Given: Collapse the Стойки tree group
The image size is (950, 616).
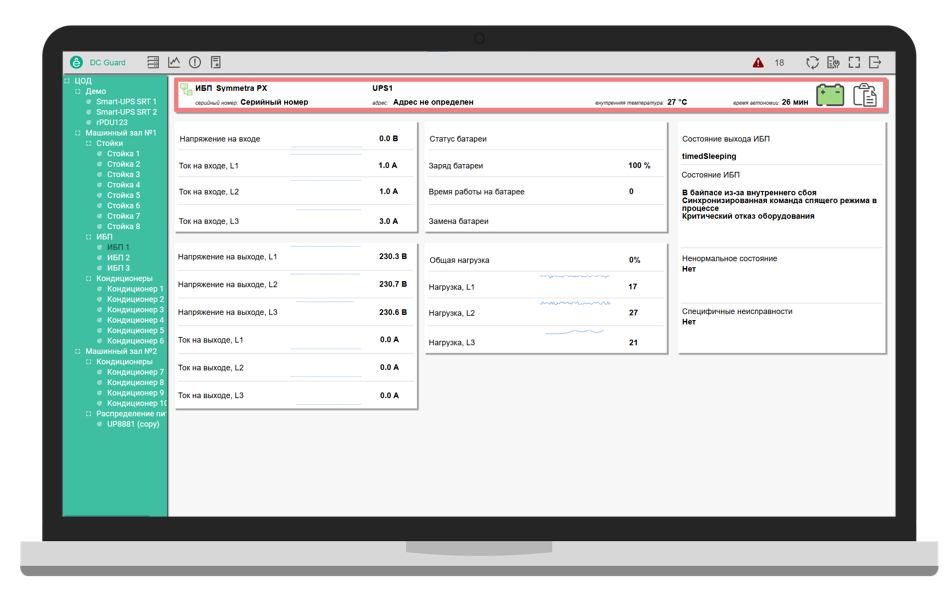Looking at the screenshot, I should [x=89, y=144].
